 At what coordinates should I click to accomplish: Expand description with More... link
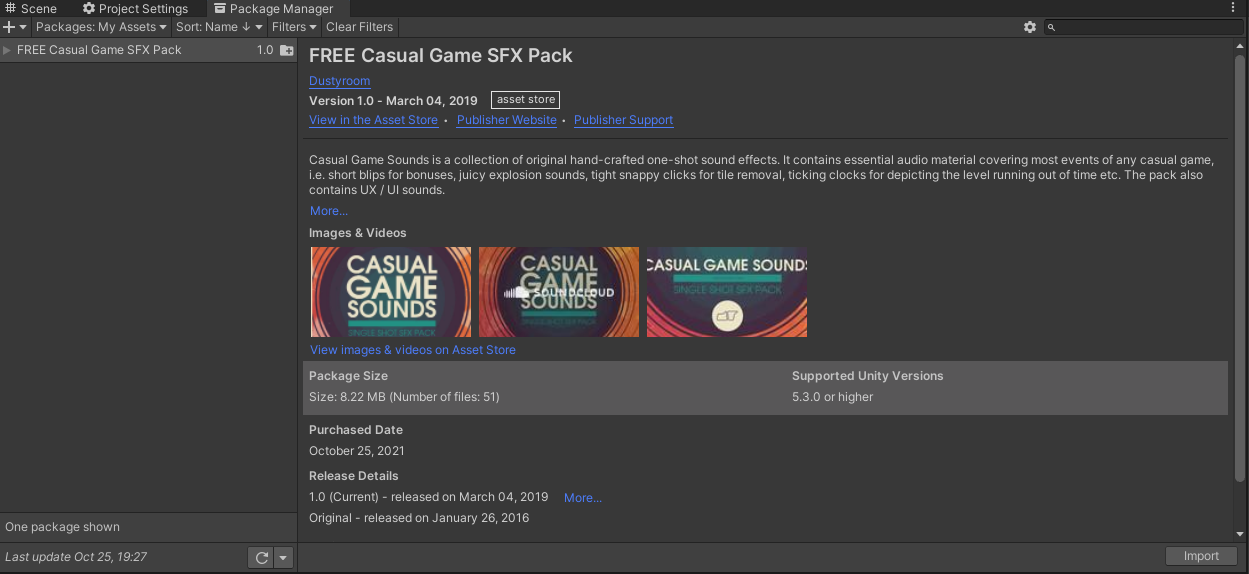(x=329, y=211)
